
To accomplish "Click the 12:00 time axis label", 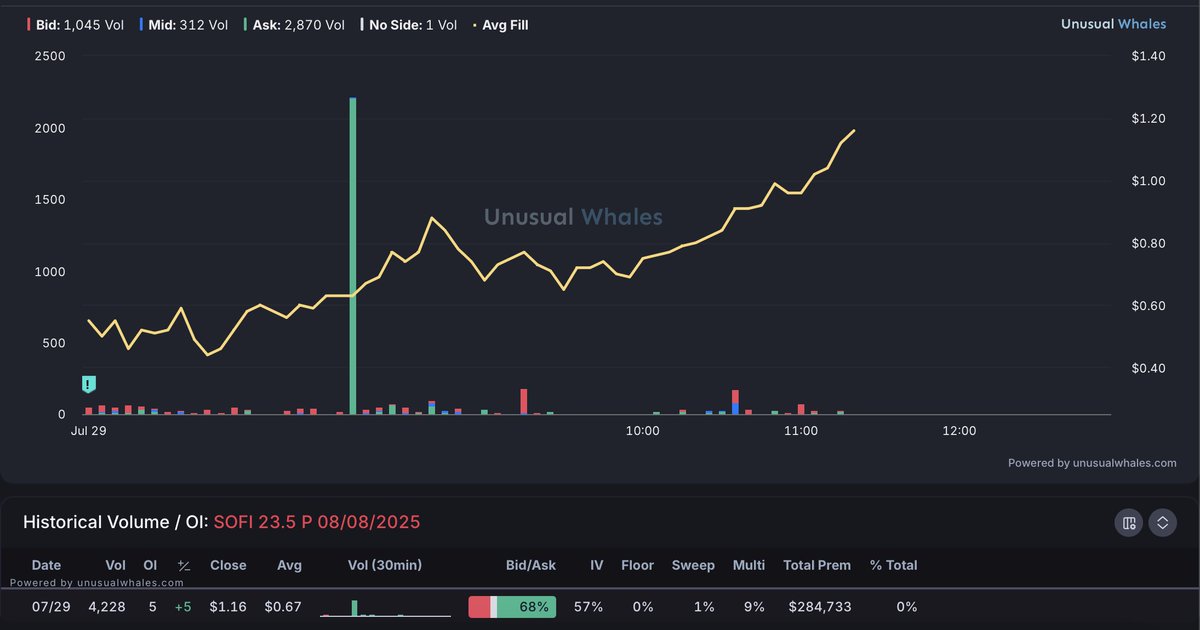I will 959,431.
